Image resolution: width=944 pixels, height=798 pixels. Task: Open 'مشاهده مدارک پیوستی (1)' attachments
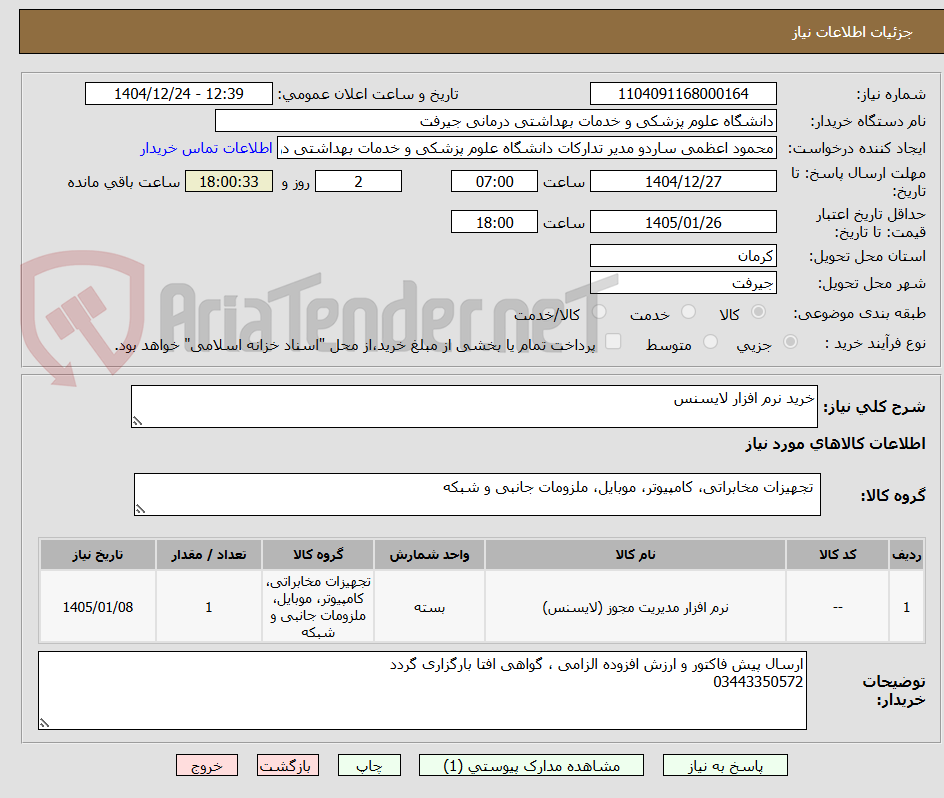[x=531, y=765]
